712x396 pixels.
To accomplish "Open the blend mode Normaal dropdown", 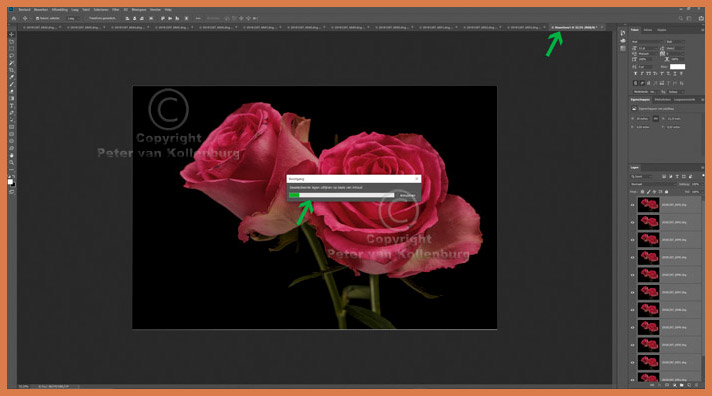I will (x=653, y=184).
